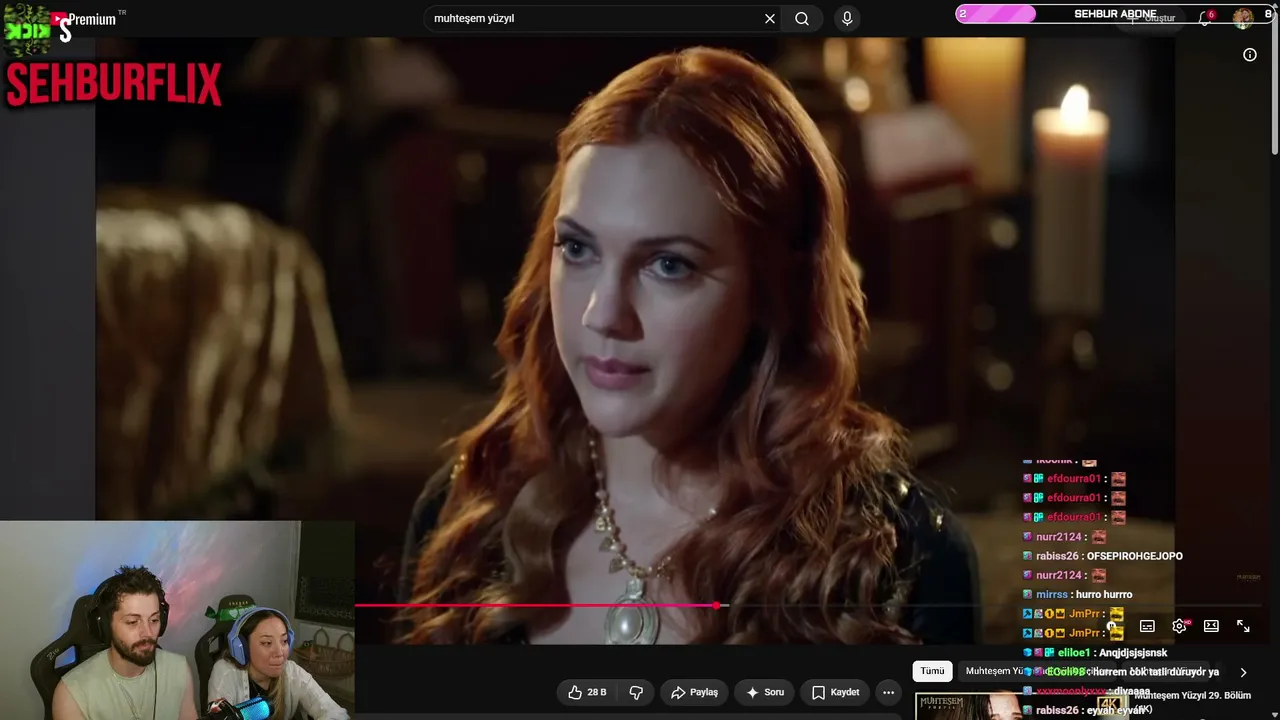Screen dimensions: 1280x720
Task: Enter fullscreen on the video player
Action: 1243,626
